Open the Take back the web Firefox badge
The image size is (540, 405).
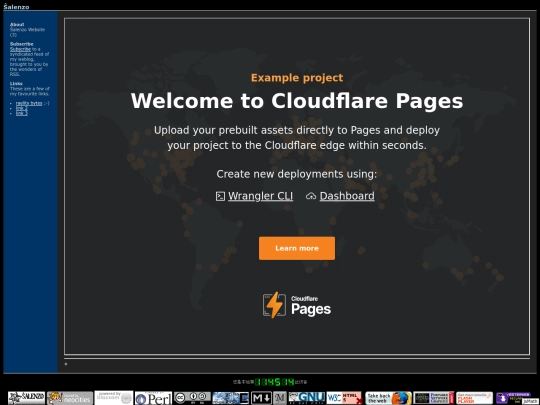[x=388, y=398]
